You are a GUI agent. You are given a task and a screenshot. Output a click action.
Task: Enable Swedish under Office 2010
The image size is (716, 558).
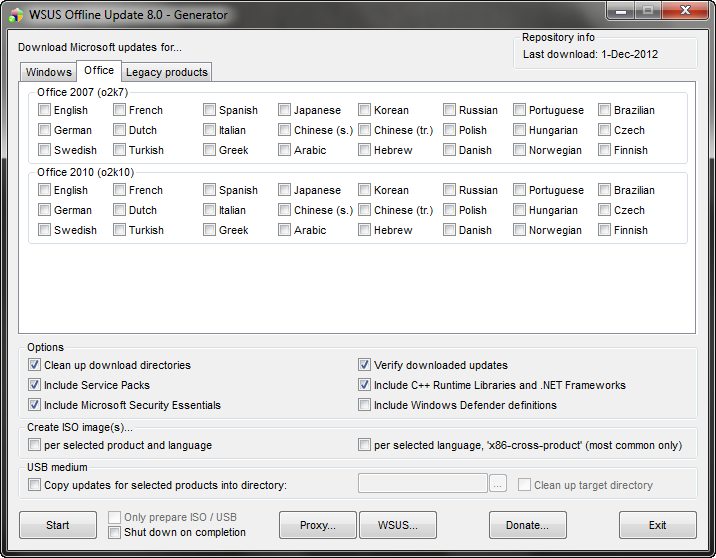(x=44, y=230)
